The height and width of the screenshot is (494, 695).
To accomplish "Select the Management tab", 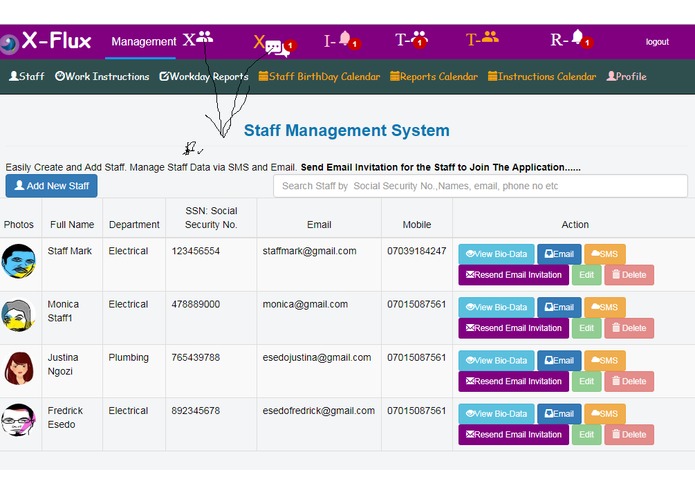I will coord(144,42).
